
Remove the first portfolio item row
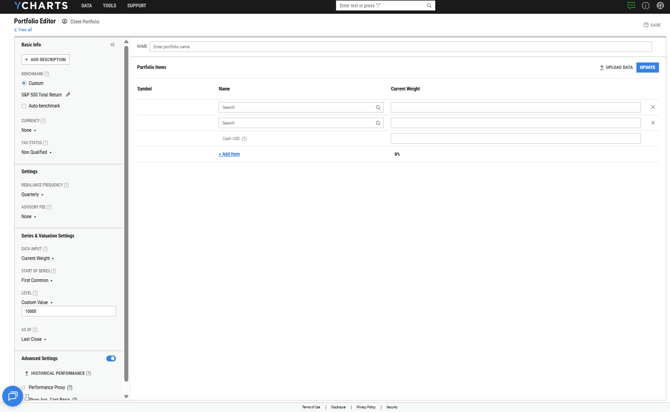653,107
